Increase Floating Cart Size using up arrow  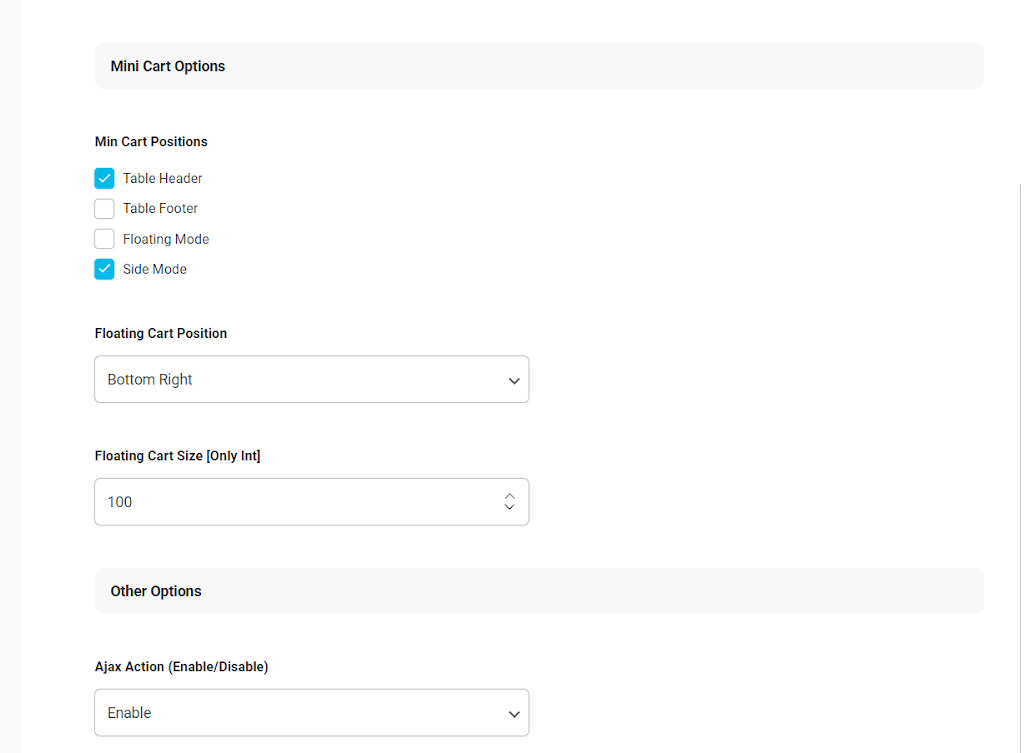click(x=510, y=496)
